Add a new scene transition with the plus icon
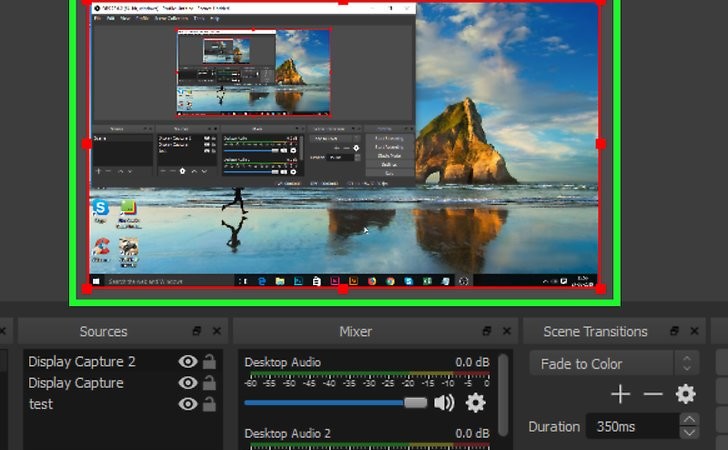The height and width of the screenshot is (450, 728). pyautogui.click(x=620, y=394)
